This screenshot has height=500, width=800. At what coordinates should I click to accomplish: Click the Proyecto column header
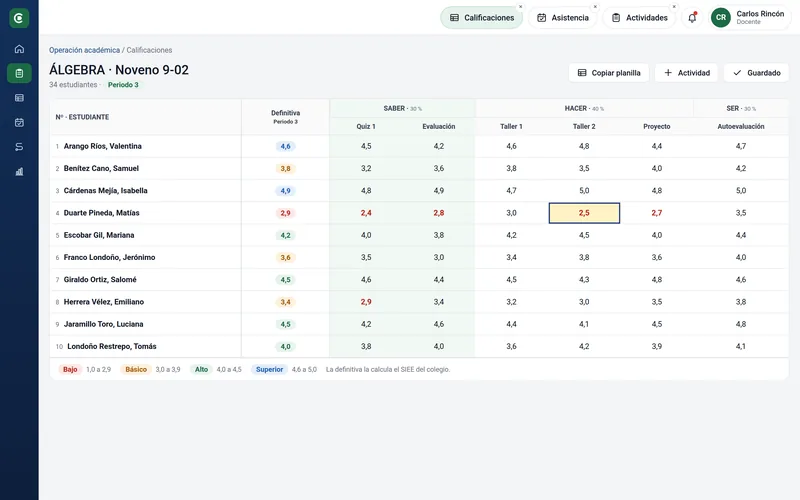(657, 126)
